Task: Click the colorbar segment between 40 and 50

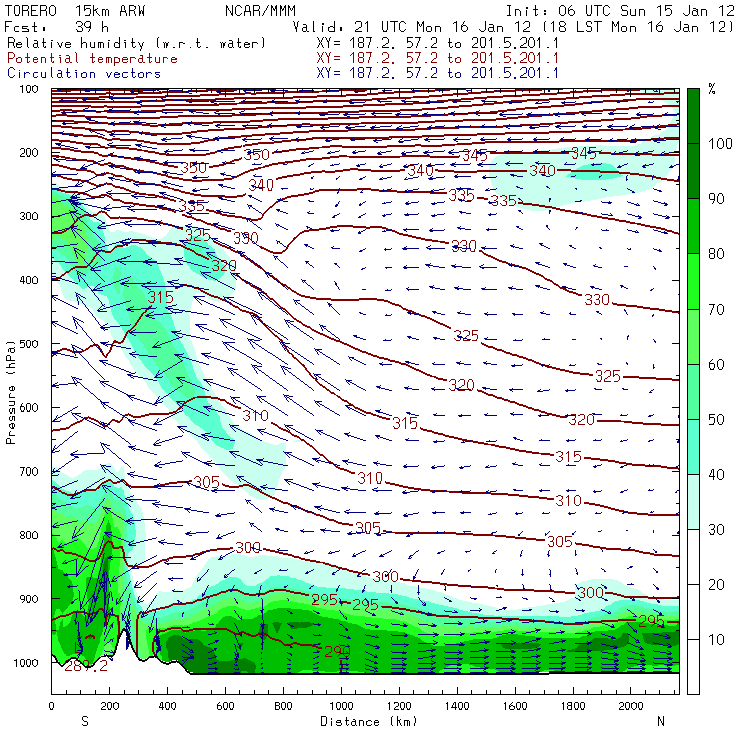Action: click(x=693, y=446)
